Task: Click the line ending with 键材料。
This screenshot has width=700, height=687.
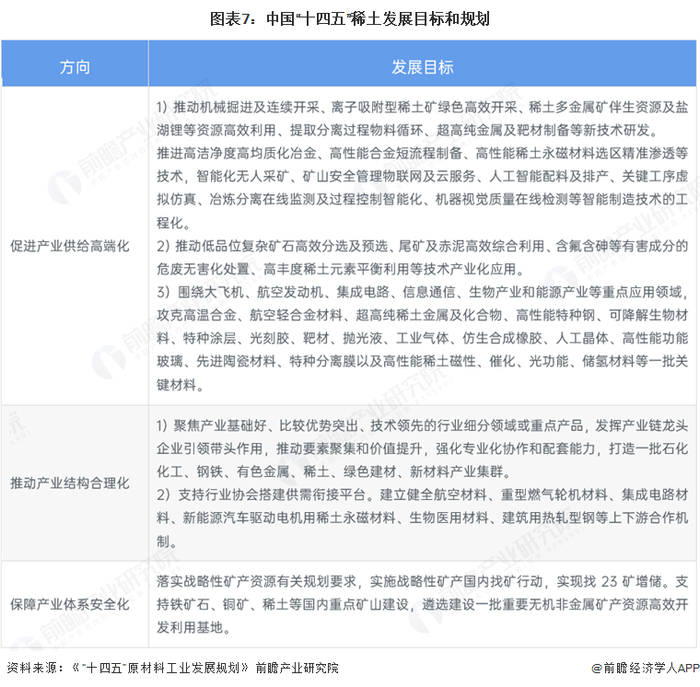Action: coord(180,385)
